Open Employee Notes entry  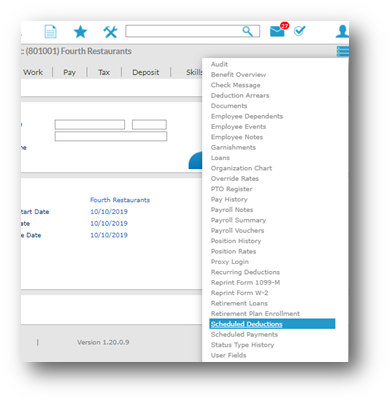pyautogui.click(x=237, y=137)
